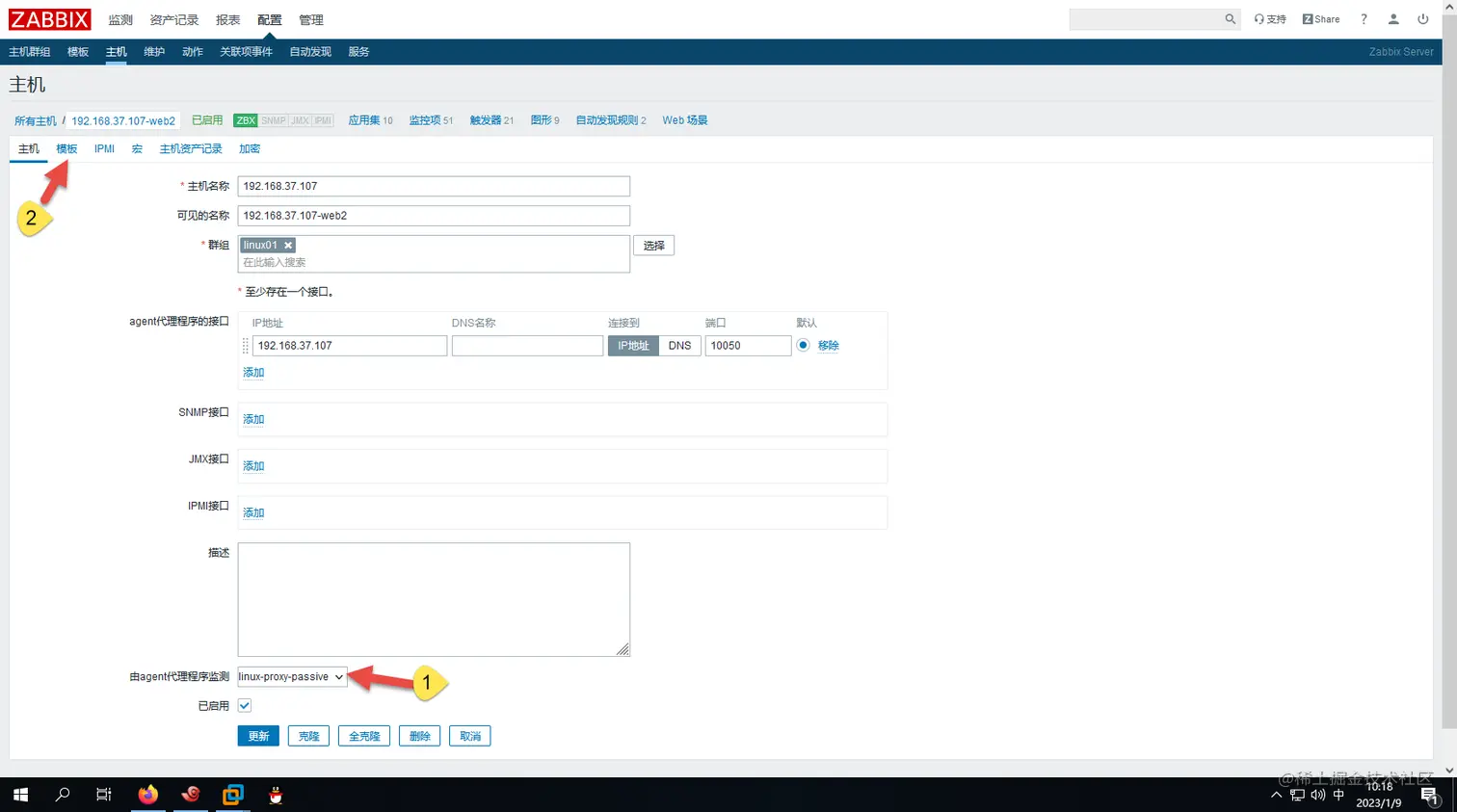Click the volume tray icon
This screenshot has height=812, width=1457.
pos(1317,795)
